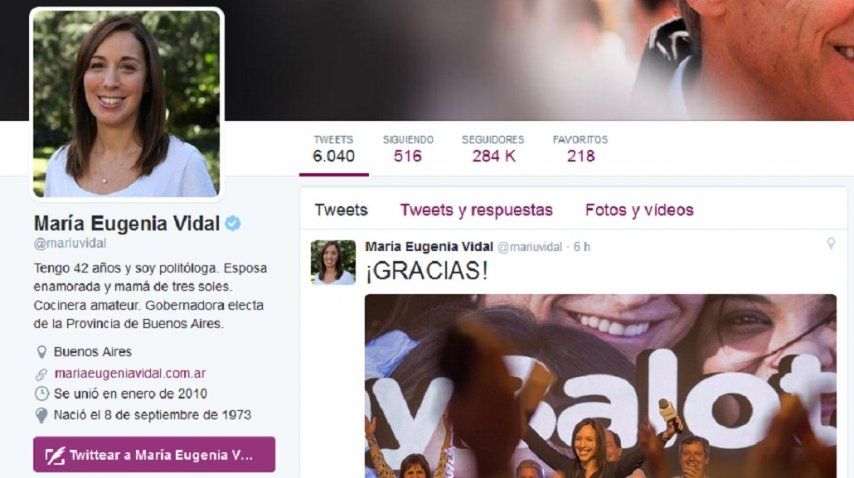
Task: Click Twittear a María Eugenia V... button
Action: click(x=154, y=454)
